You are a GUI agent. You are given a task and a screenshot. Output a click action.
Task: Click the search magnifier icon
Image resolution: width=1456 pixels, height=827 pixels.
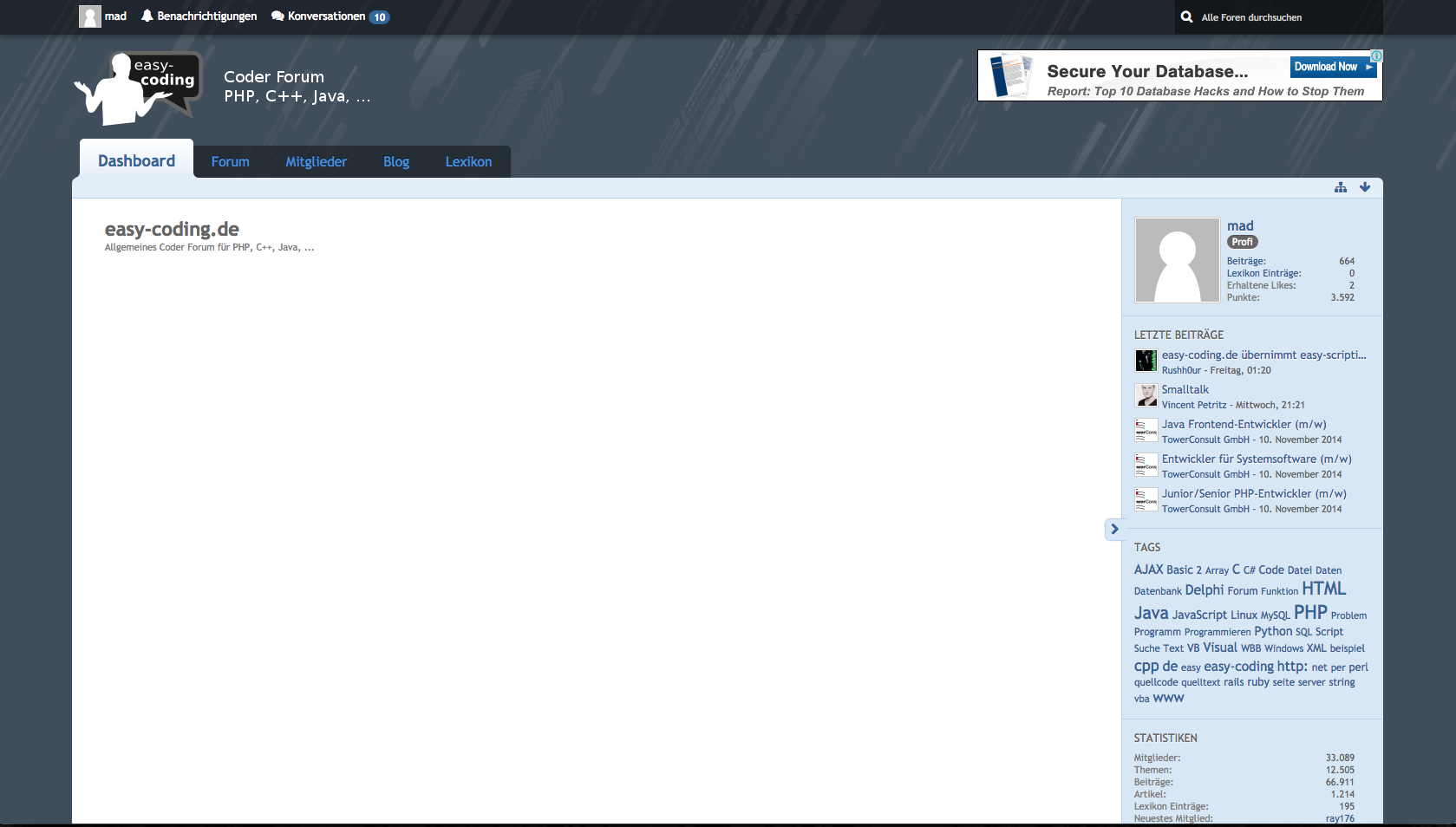(1186, 17)
